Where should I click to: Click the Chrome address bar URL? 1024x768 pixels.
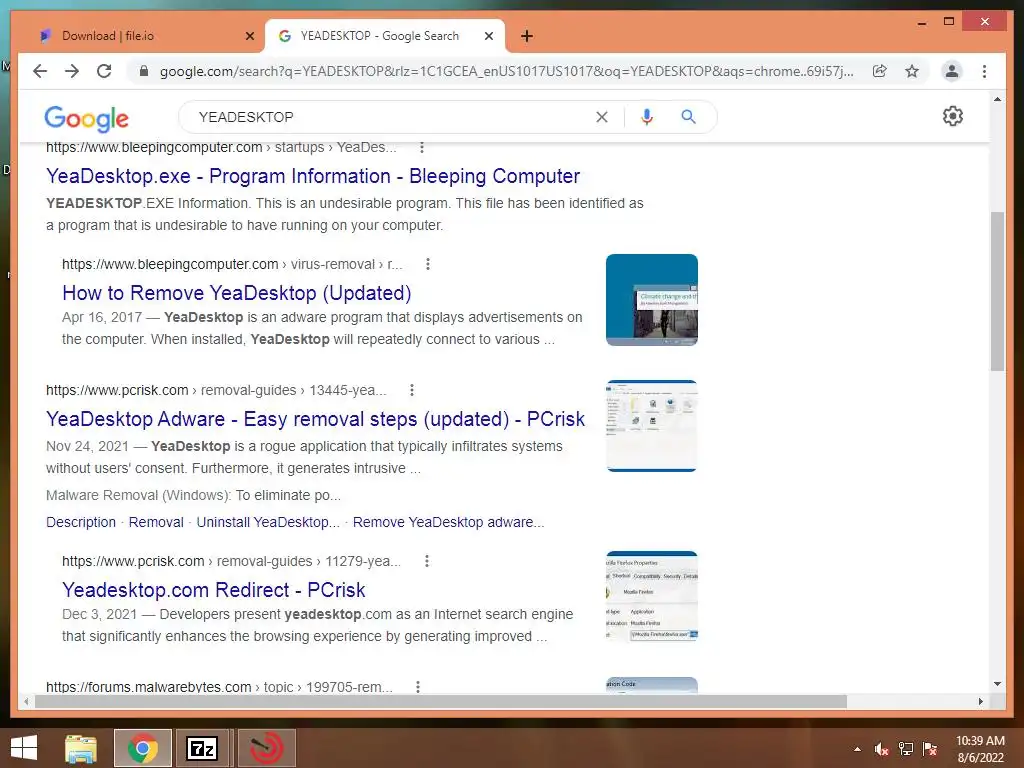[506, 71]
